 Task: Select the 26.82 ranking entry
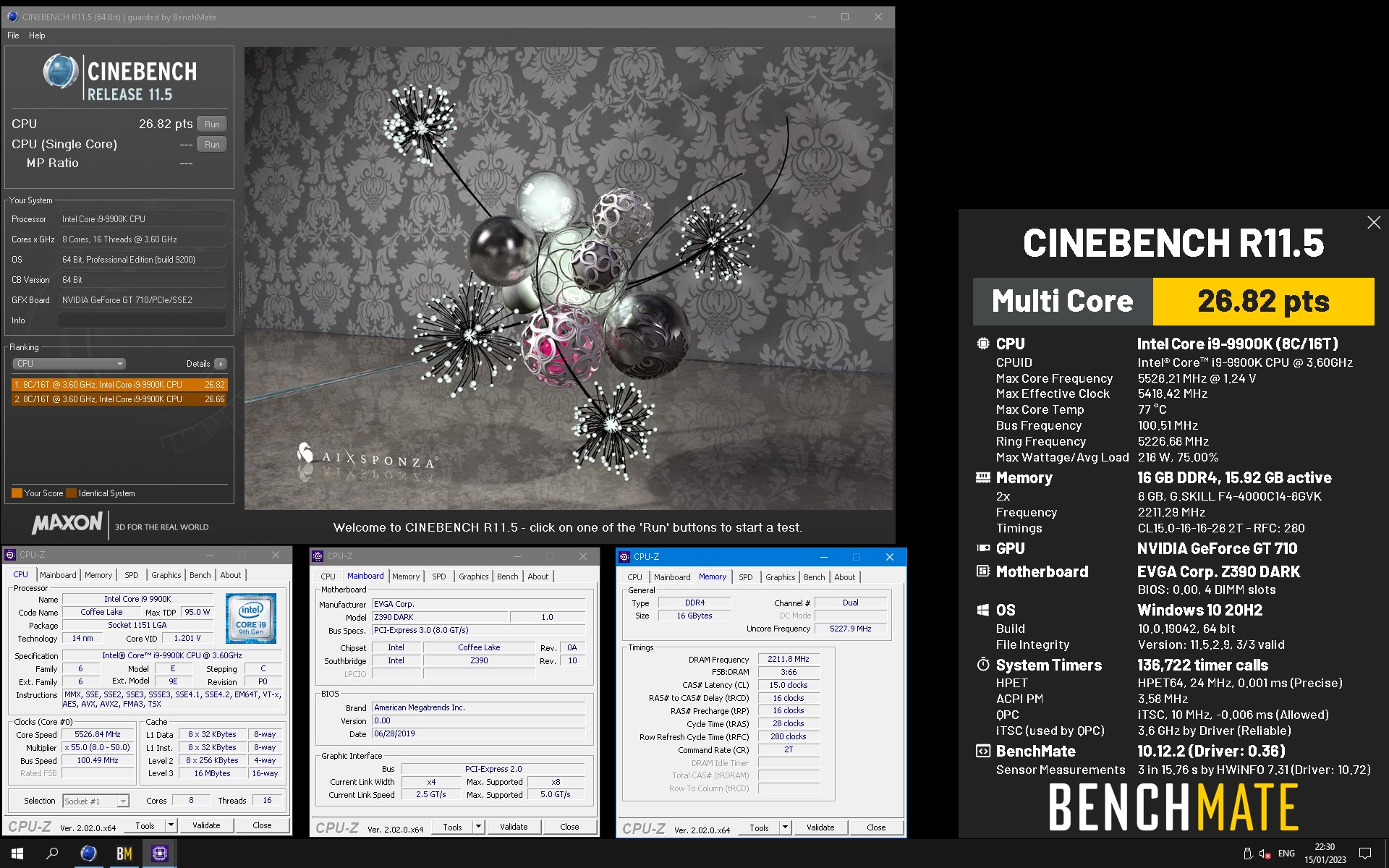coord(119,385)
